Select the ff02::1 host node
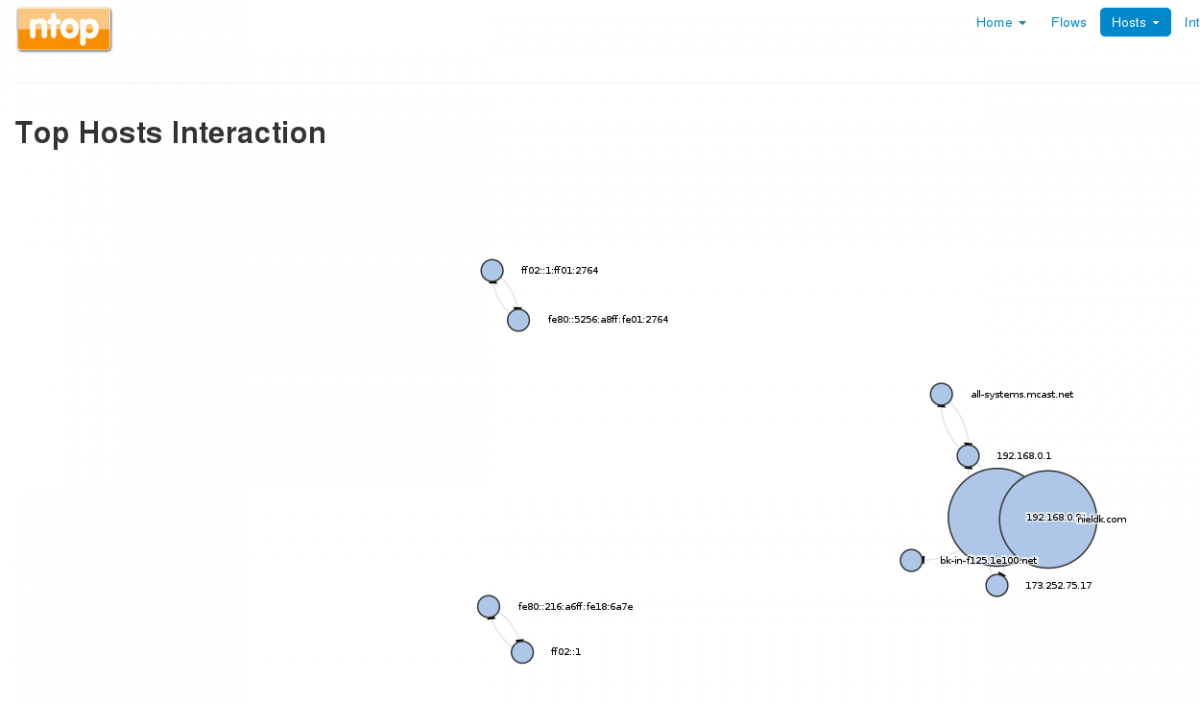The width and height of the screenshot is (1200, 704). coord(522,652)
